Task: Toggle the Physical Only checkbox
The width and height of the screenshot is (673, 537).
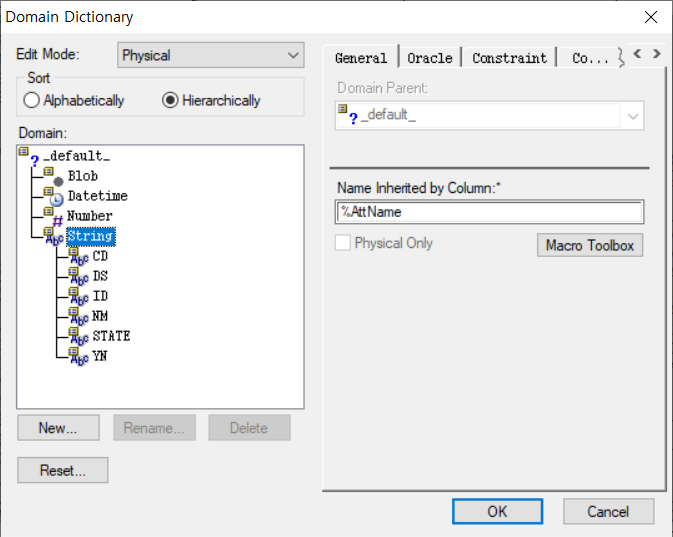Action: [343, 243]
